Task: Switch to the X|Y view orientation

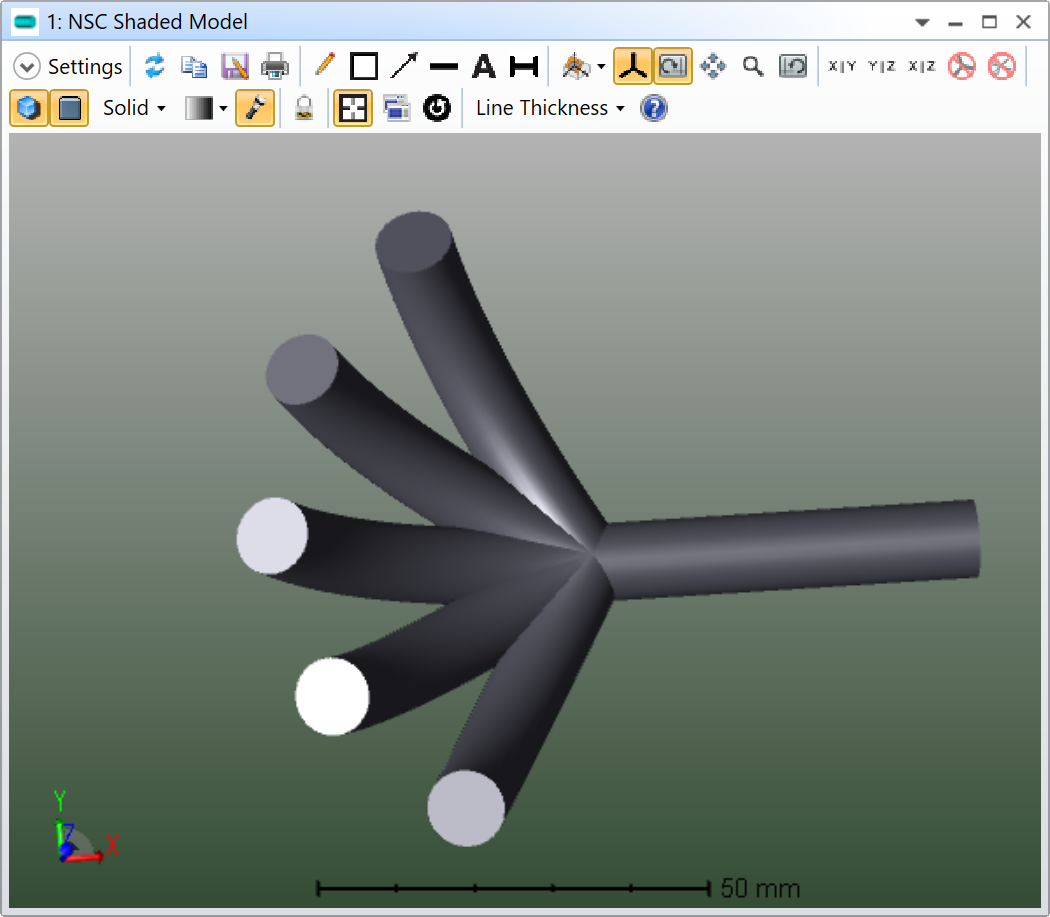Action: click(x=842, y=67)
